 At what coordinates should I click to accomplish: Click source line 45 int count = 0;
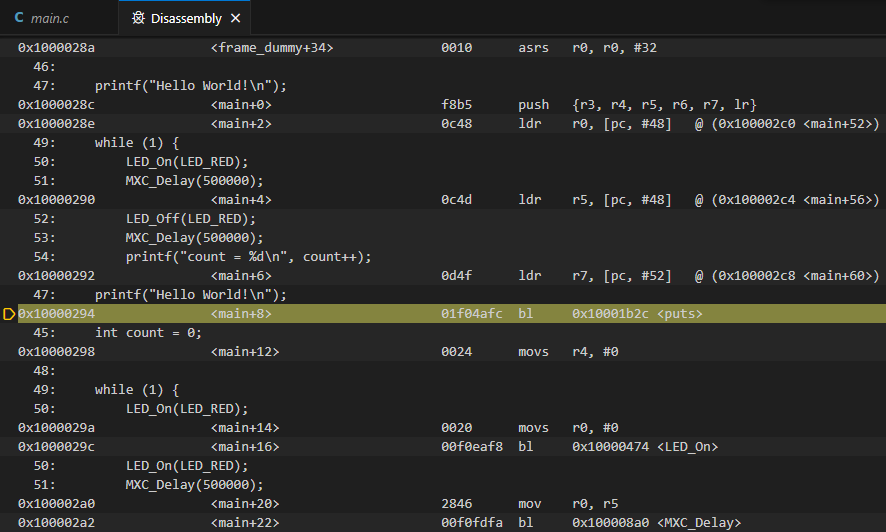click(x=118, y=333)
